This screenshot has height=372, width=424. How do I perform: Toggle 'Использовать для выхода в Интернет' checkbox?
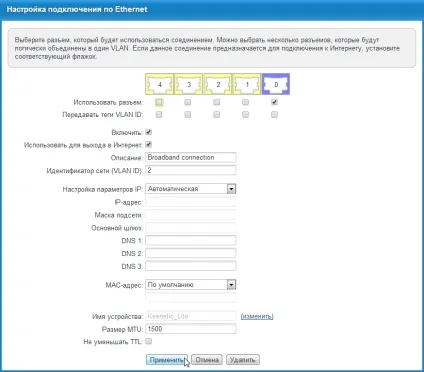[149, 145]
